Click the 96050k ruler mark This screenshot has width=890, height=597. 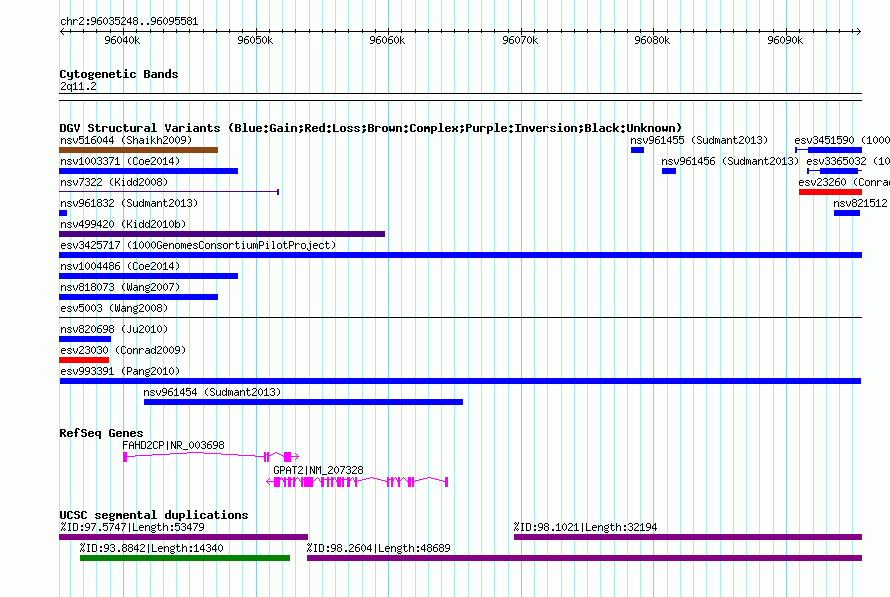point(255,40)
